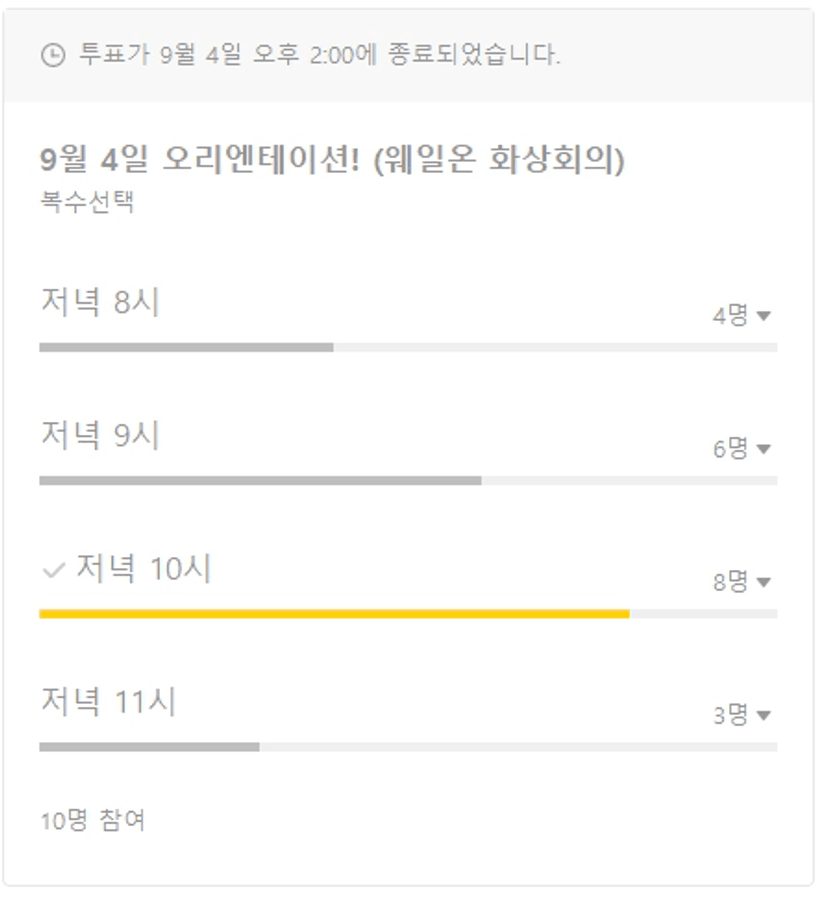Expand voter list arrow for 6명

tap(763, 449)
